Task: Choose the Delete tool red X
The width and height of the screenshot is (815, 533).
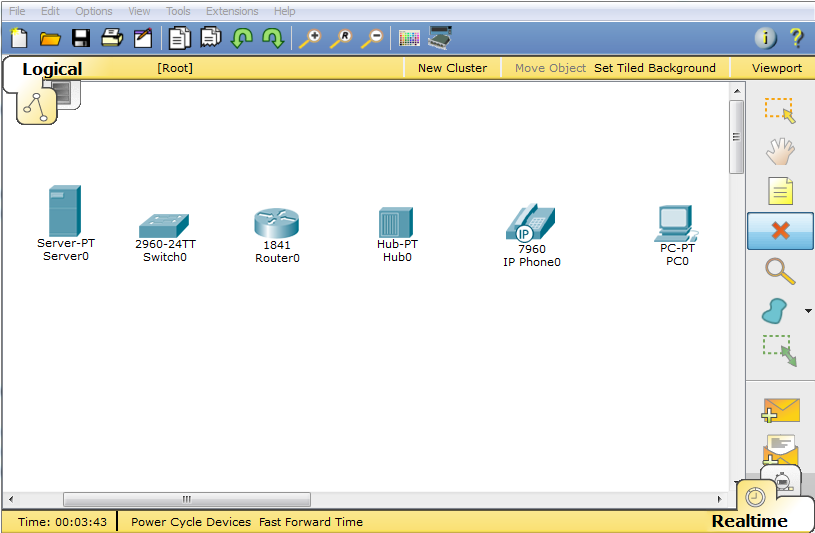Action: (x=780, y=231)
